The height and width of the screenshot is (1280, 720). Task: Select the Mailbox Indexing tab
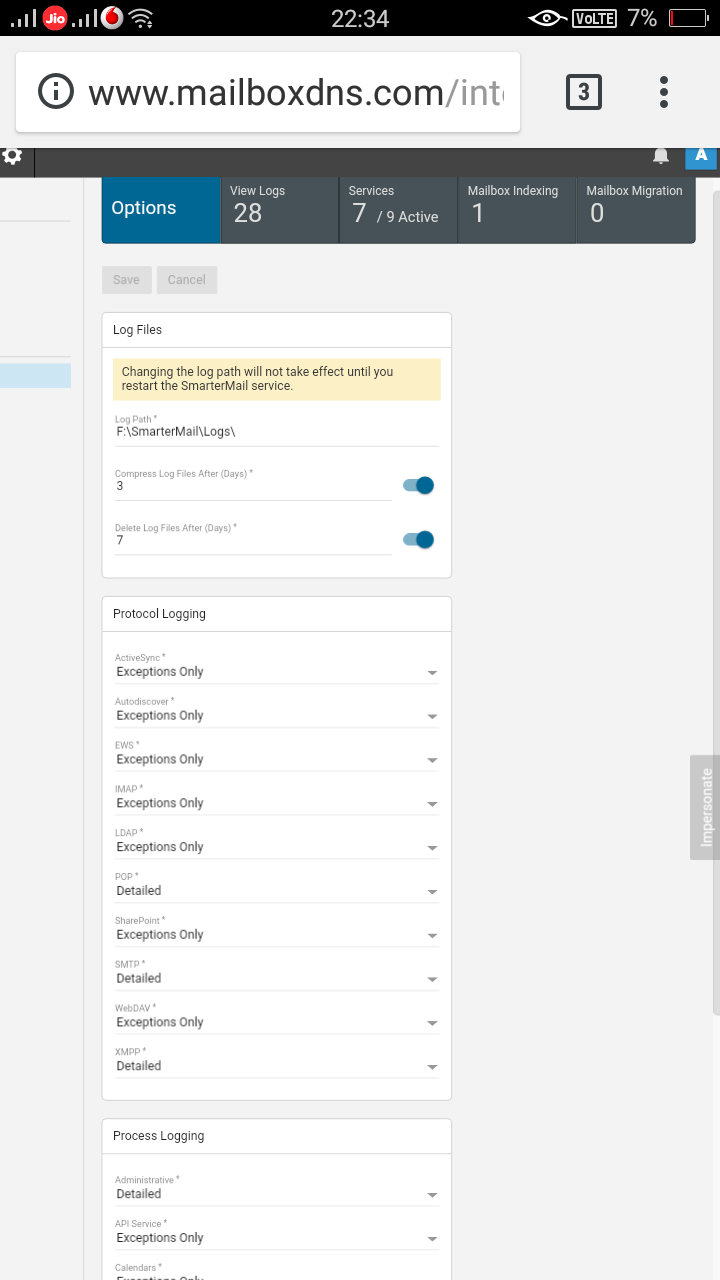516,209
